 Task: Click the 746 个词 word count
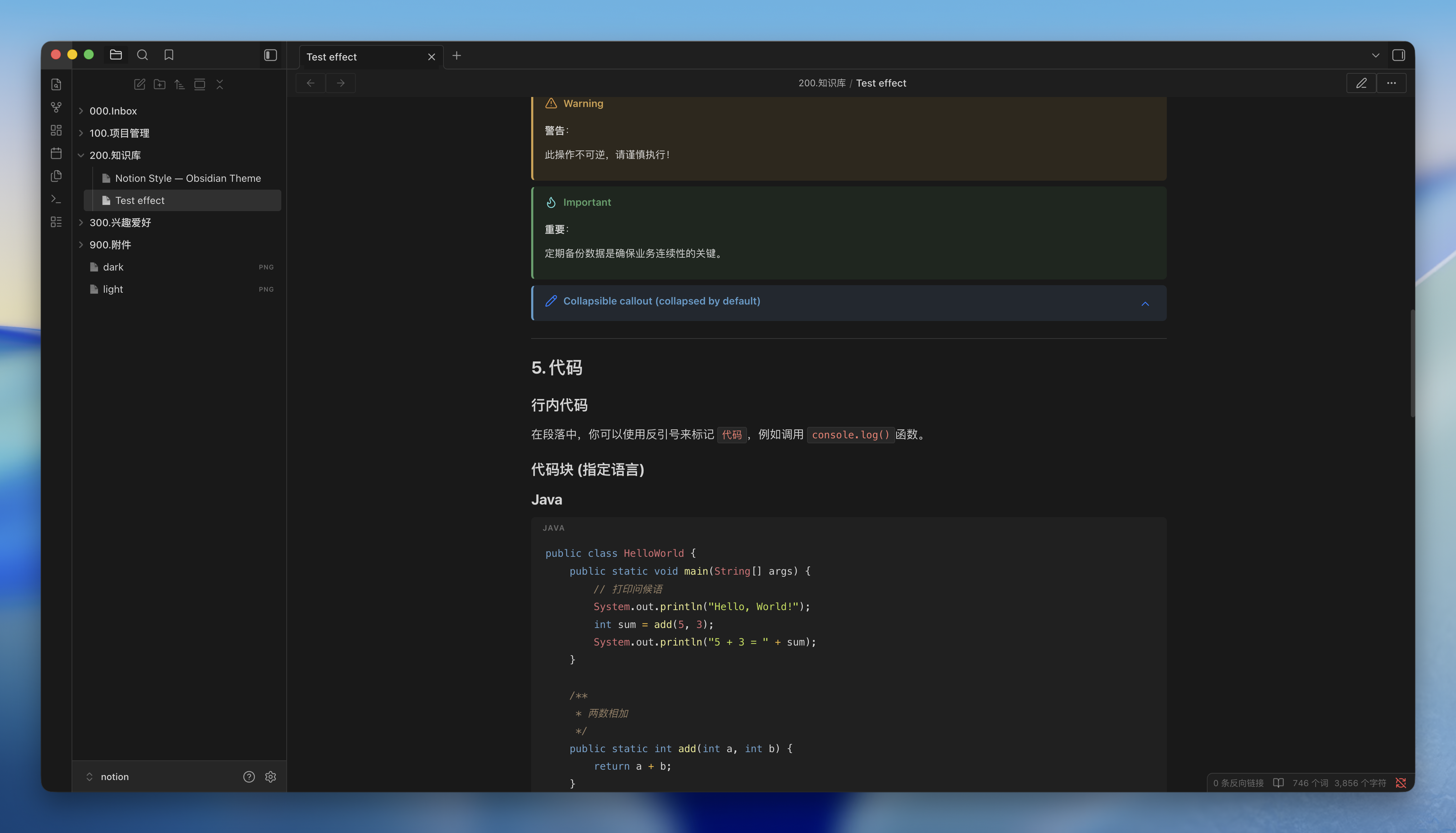point(1310,783)
